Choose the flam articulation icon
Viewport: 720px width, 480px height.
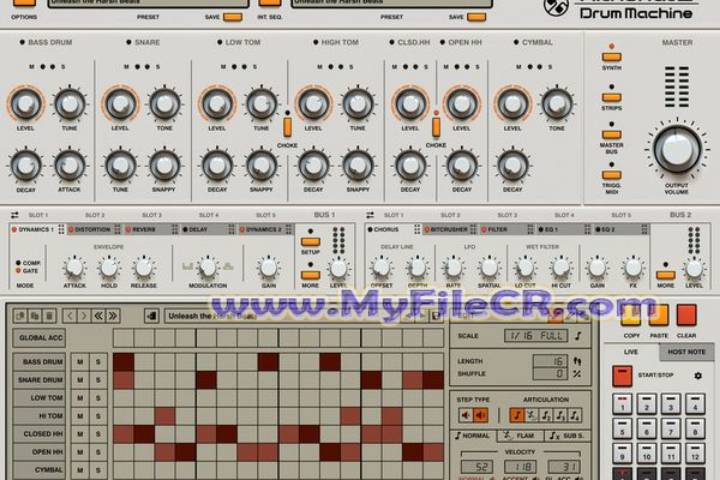coord(531,416)
